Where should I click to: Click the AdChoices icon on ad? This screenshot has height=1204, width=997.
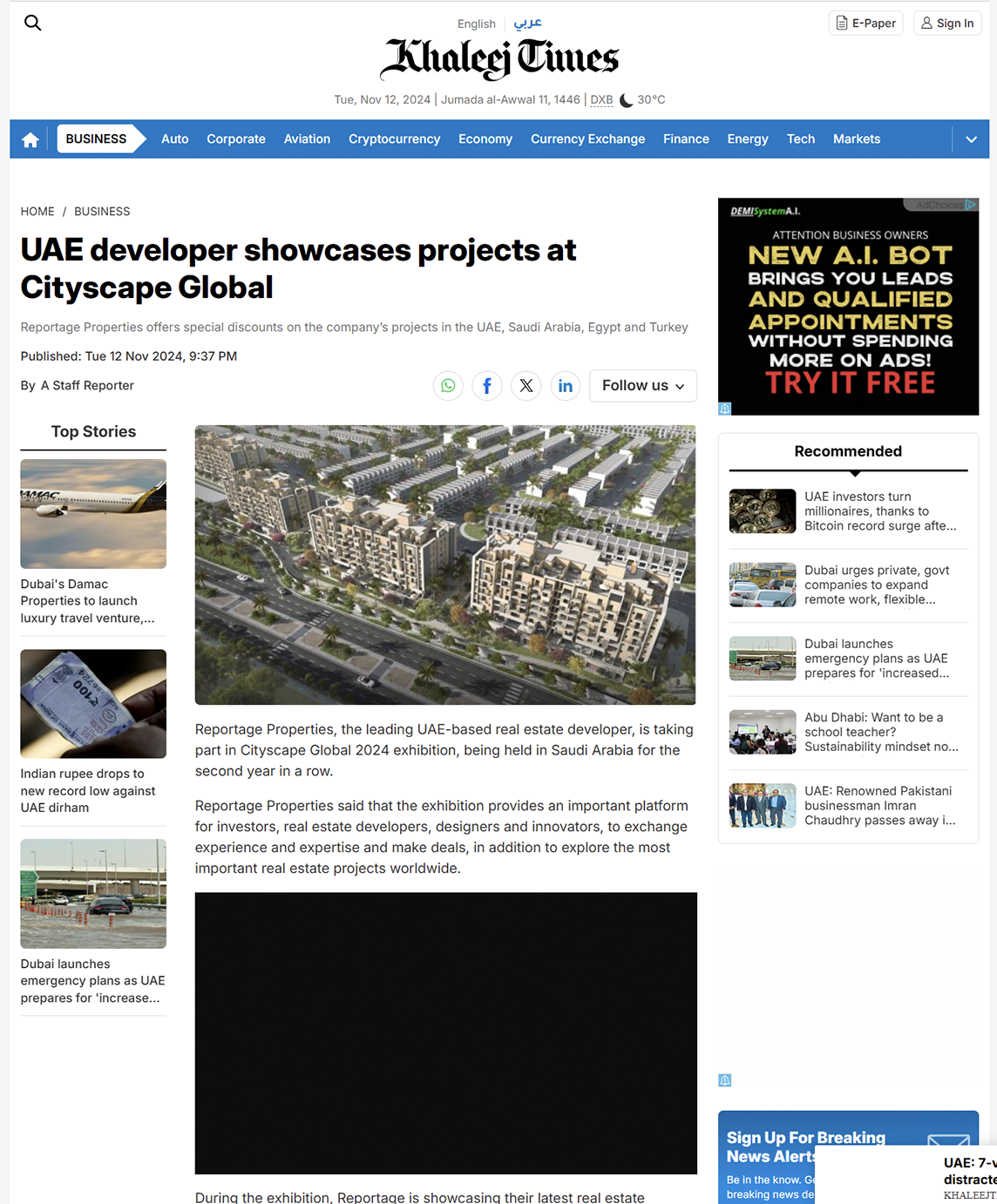tap(971, 205)
